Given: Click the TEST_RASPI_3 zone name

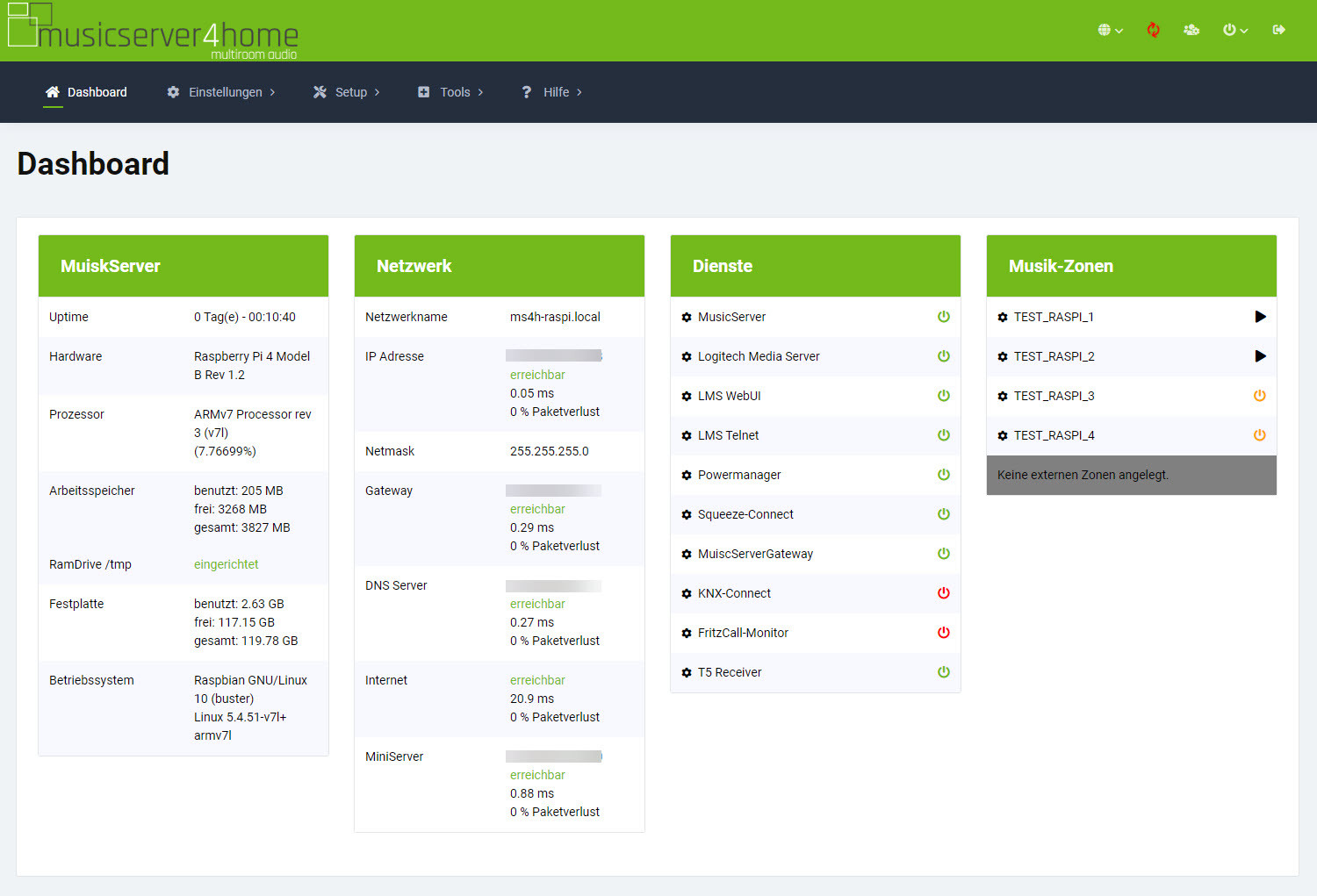Looking at the screenshot, I should (x=1054, y=396).
